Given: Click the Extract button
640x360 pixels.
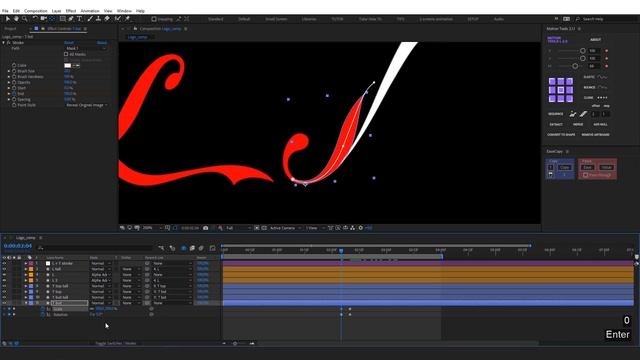Looking at the screenshot, I should (556, 124).
